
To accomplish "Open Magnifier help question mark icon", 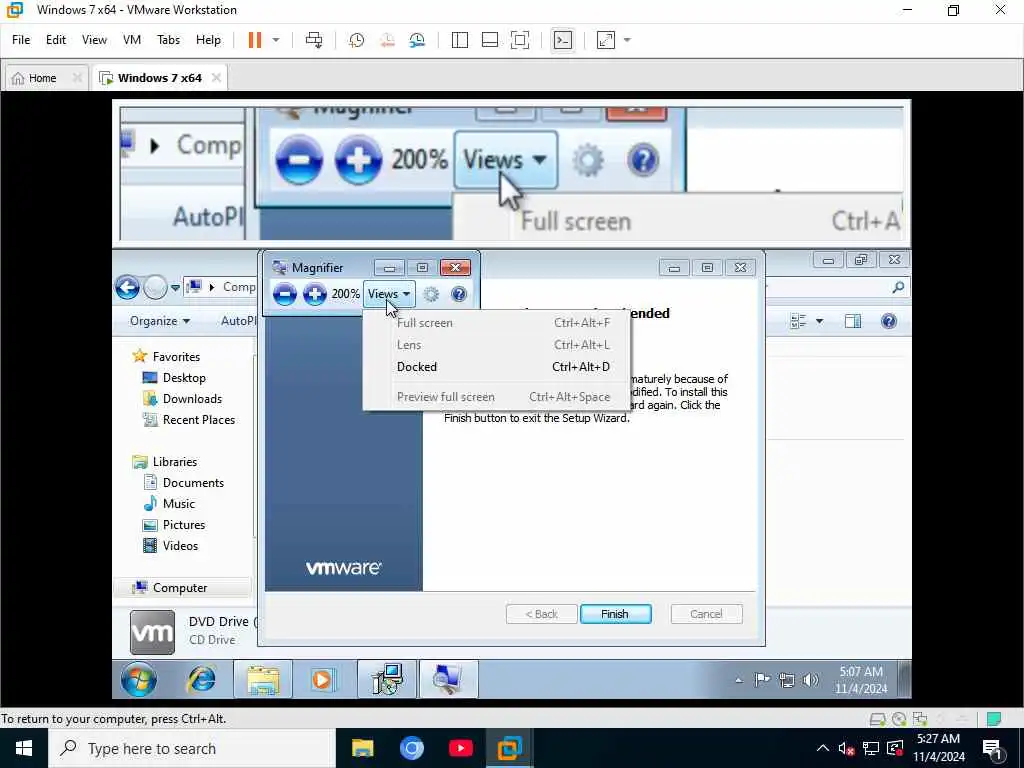I will [x=459, y=294].
